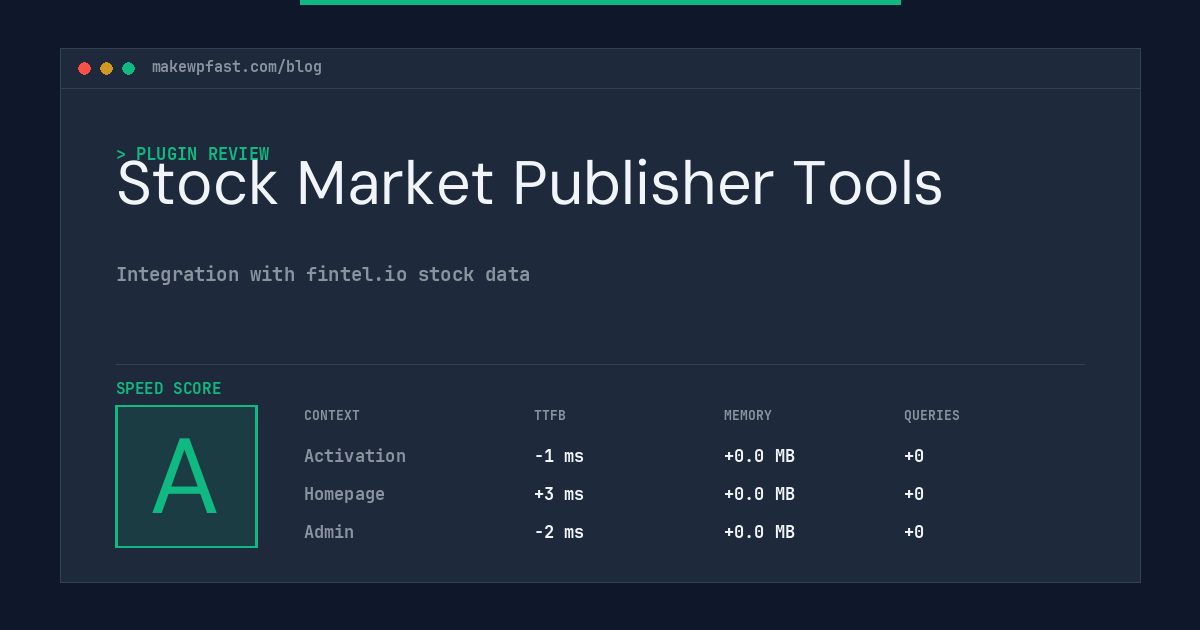1200x630 pixels.
Task: Select the Homepage row label
Action: pos(344,494)
